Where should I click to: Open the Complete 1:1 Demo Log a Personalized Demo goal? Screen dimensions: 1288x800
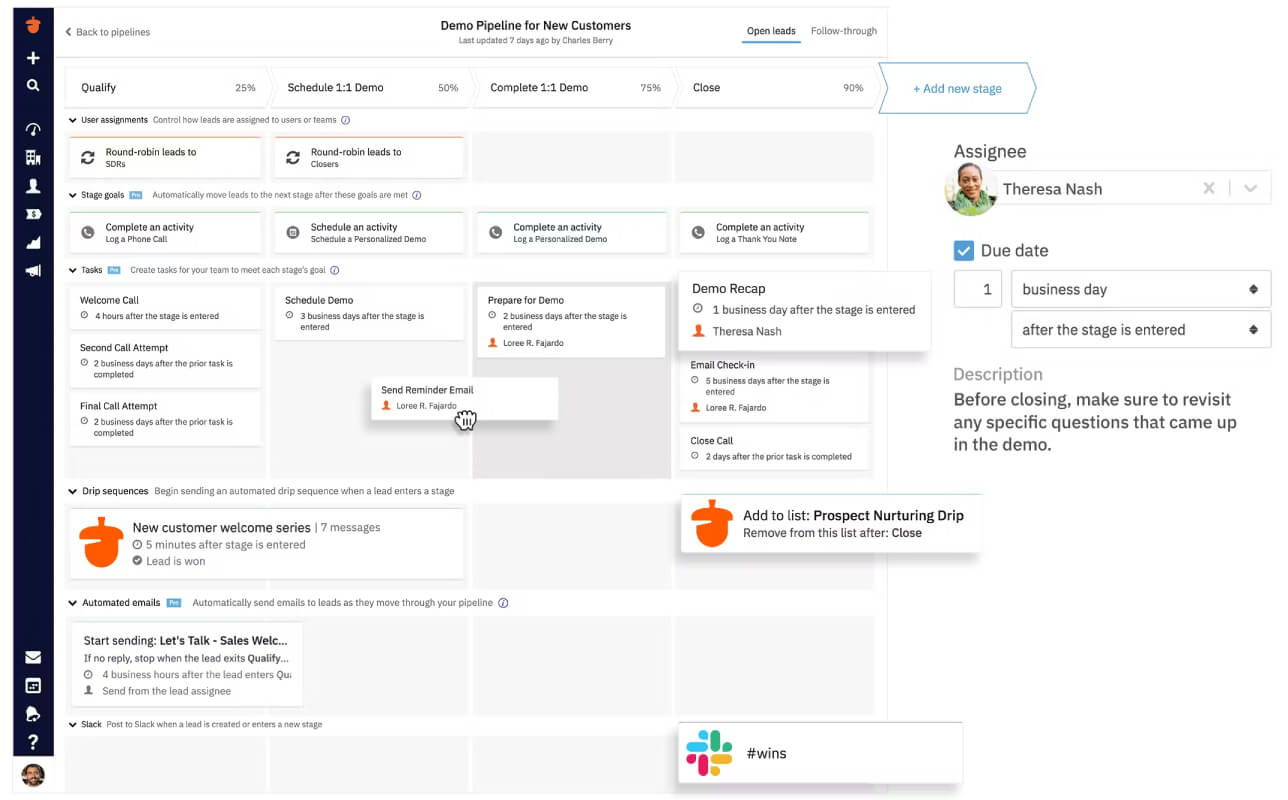pos(572,233)
